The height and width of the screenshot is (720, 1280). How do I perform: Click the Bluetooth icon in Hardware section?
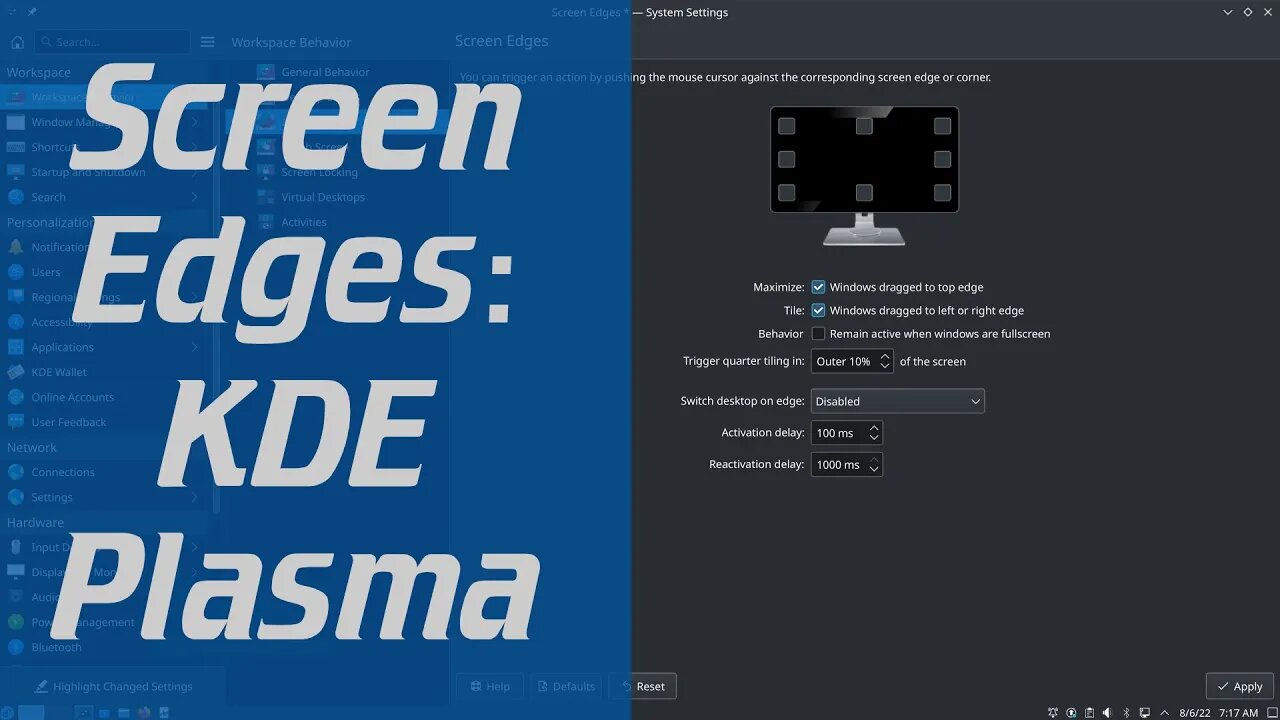click(x=15, y=647)
